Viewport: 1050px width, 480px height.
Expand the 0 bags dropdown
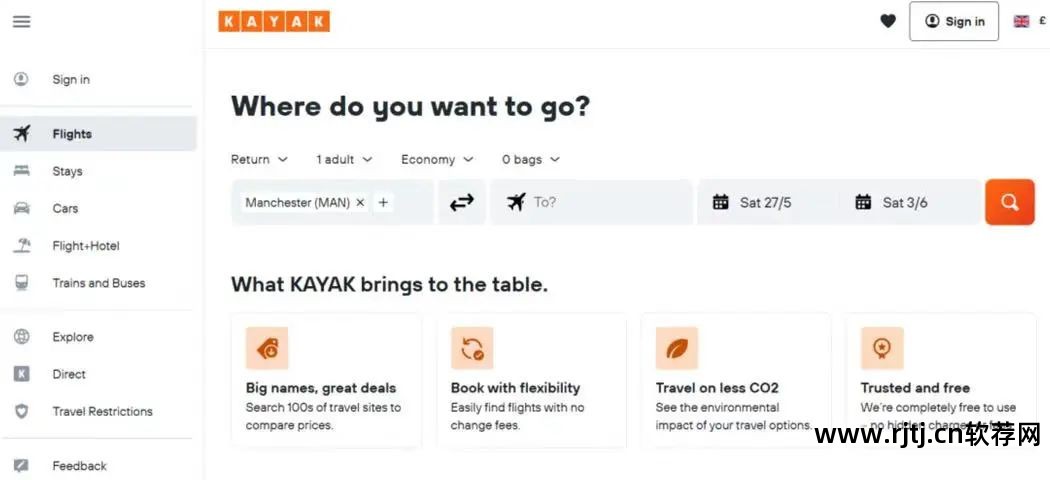click(530, 159)
